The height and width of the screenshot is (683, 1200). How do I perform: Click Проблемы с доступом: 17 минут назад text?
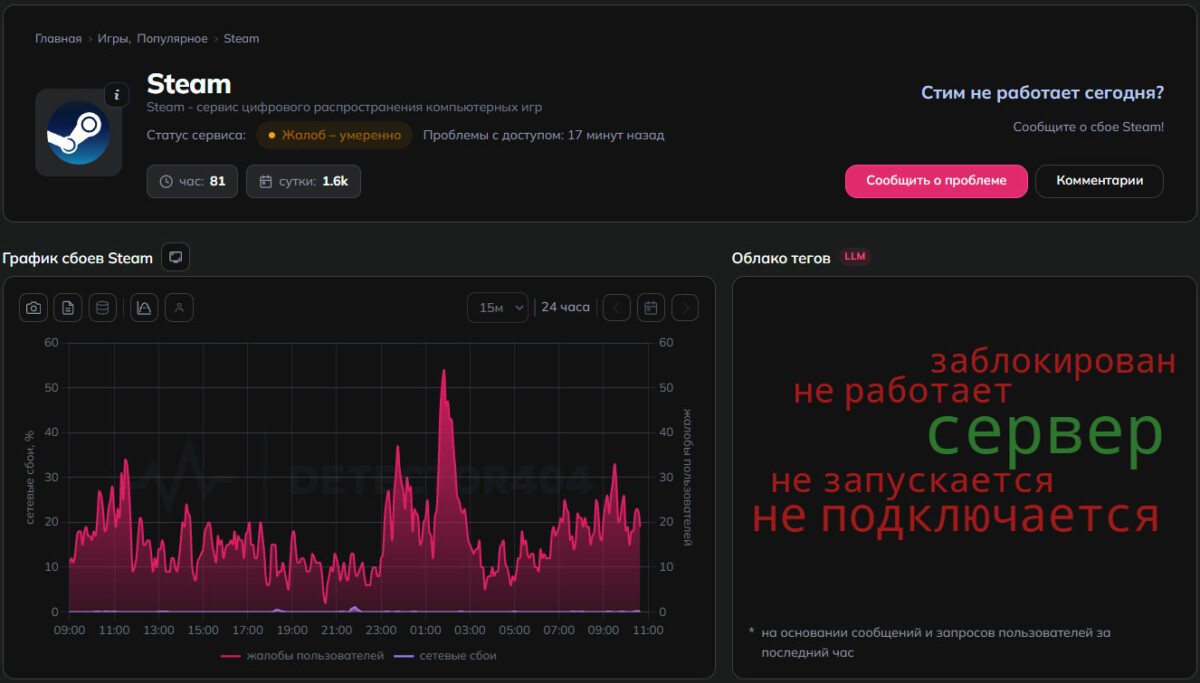point(543,135)
